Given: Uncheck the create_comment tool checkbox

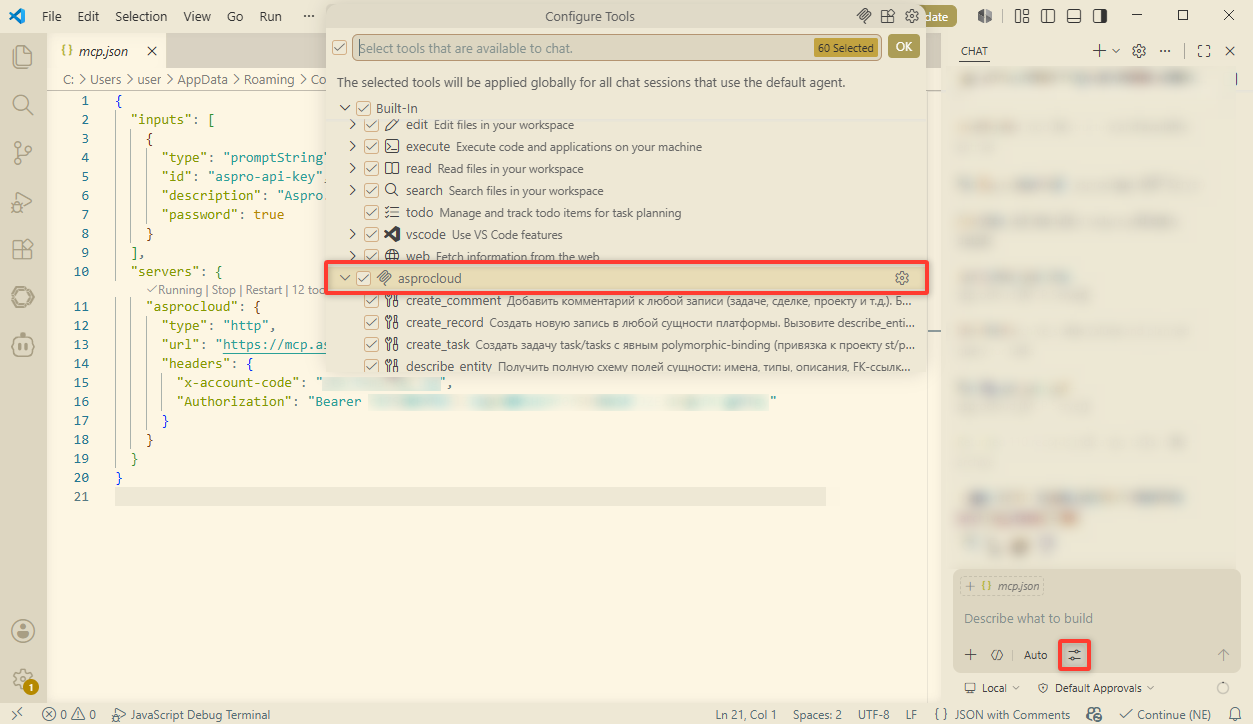Looking at the screenshot, I should point(372,300).
